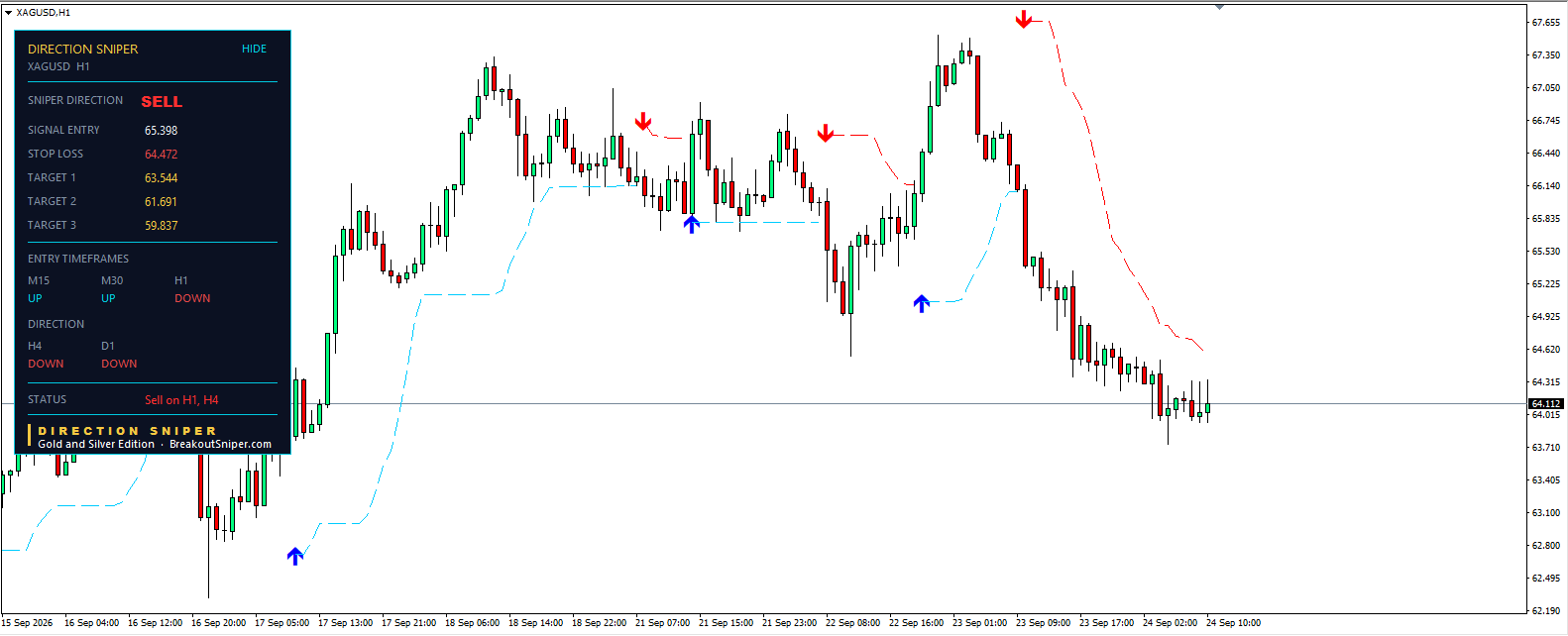1568x636 pixels.
Task: Select the status text 'Sell on H1, H4'
Action: [x=181, y=399]
